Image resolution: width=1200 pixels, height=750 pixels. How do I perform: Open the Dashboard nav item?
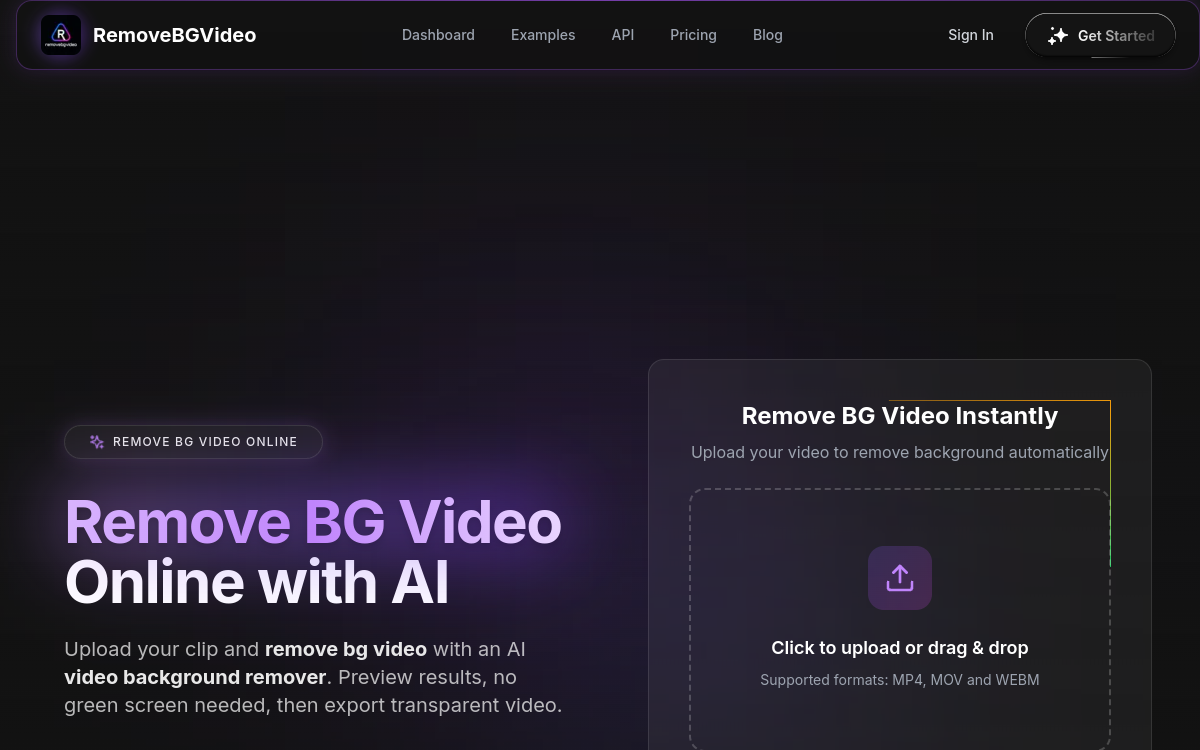438,35
